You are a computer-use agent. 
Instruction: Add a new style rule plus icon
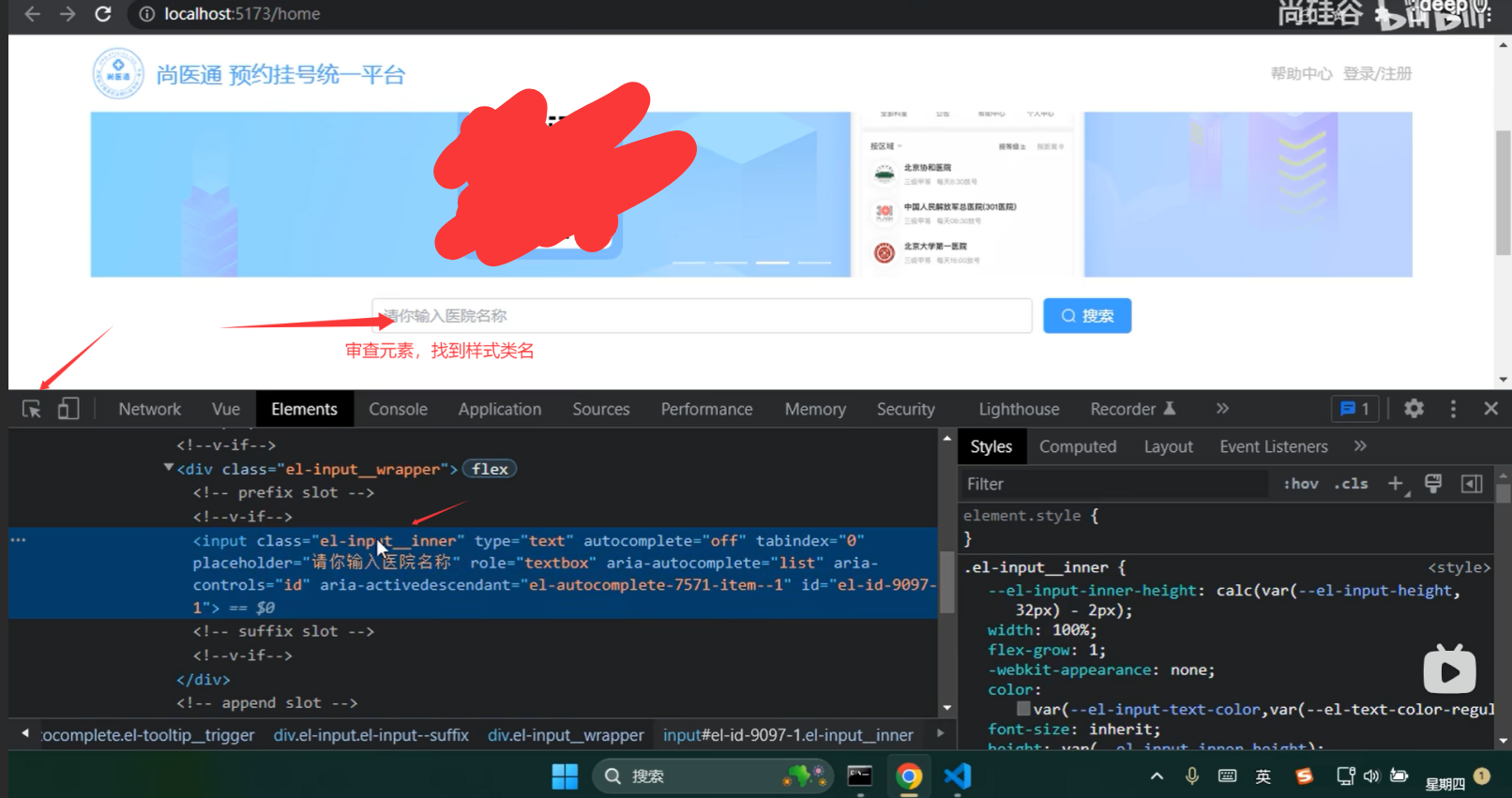click(1397, 484)
